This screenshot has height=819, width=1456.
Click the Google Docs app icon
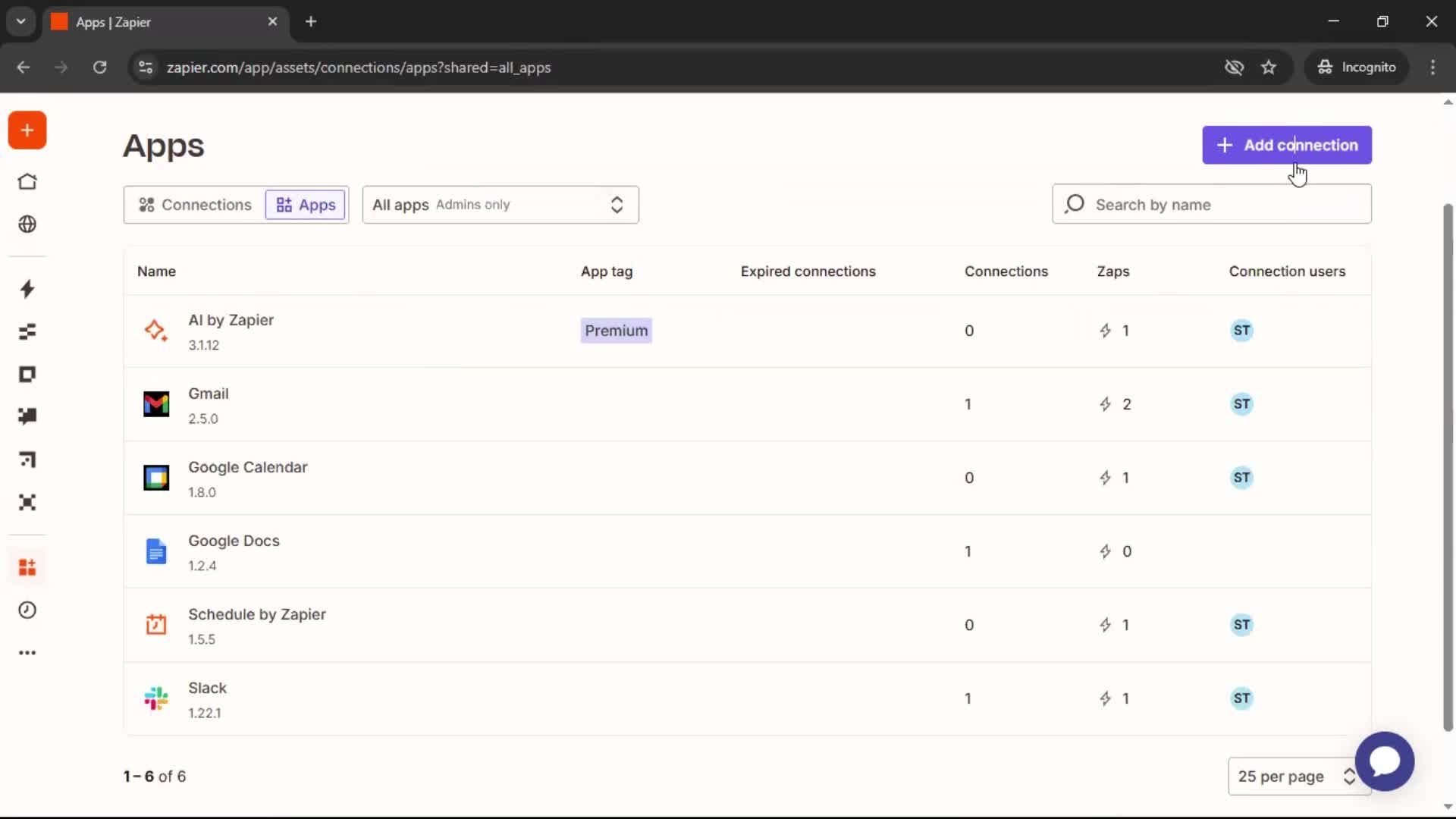point(156,551)
